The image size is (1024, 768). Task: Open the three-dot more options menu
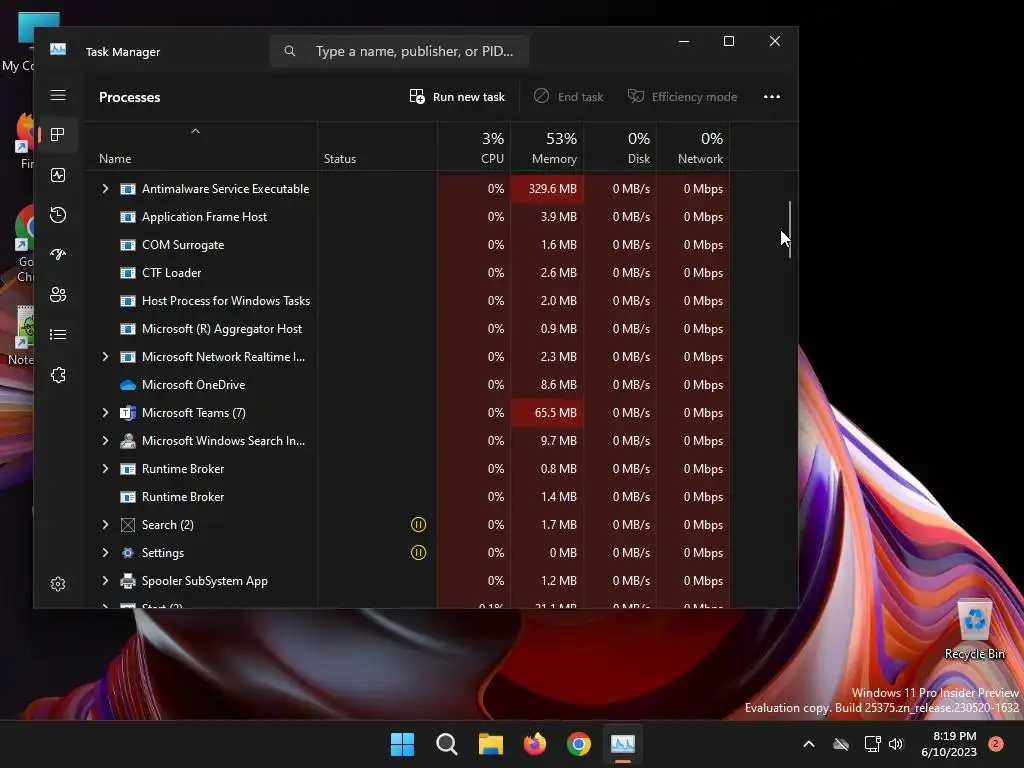click(x=772, y=97)
